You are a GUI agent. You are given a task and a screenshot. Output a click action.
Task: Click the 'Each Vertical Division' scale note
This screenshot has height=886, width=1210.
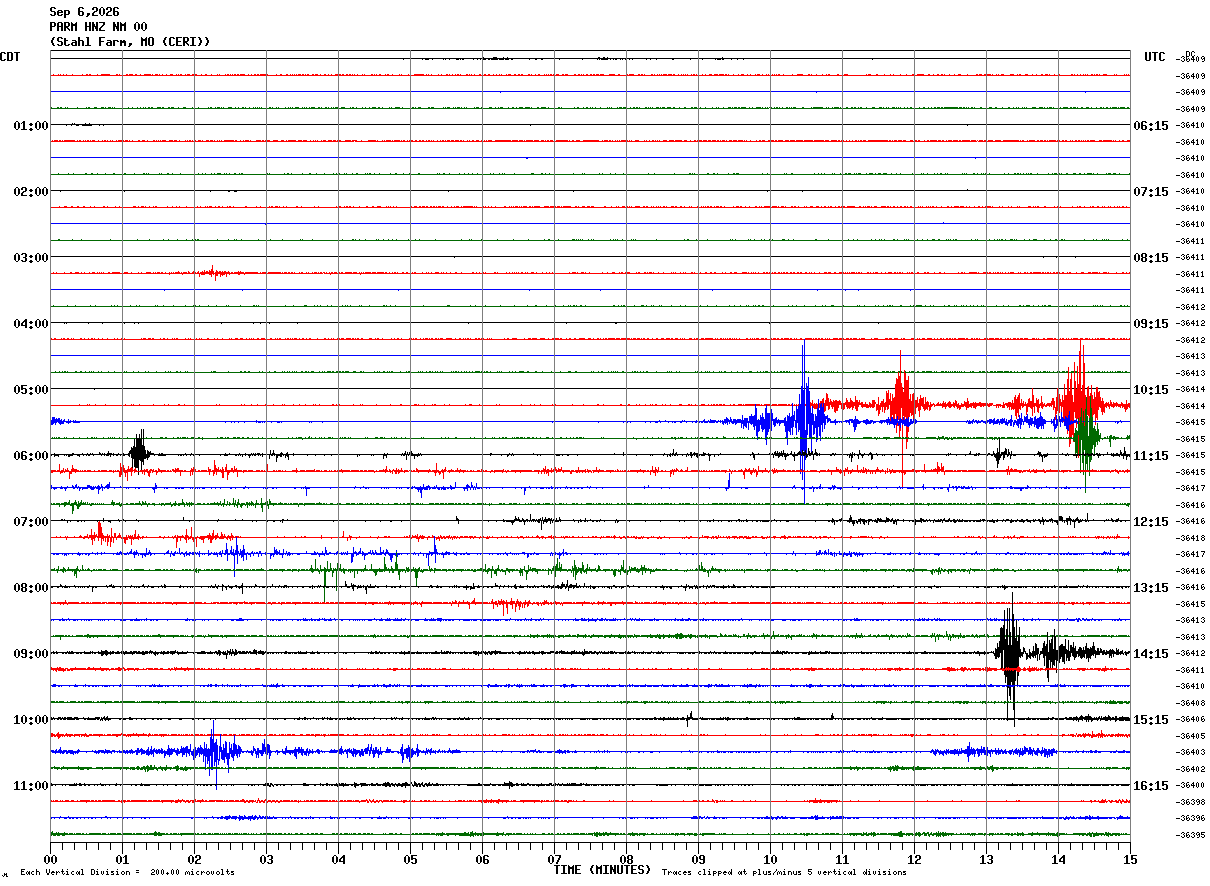(127, 872)
